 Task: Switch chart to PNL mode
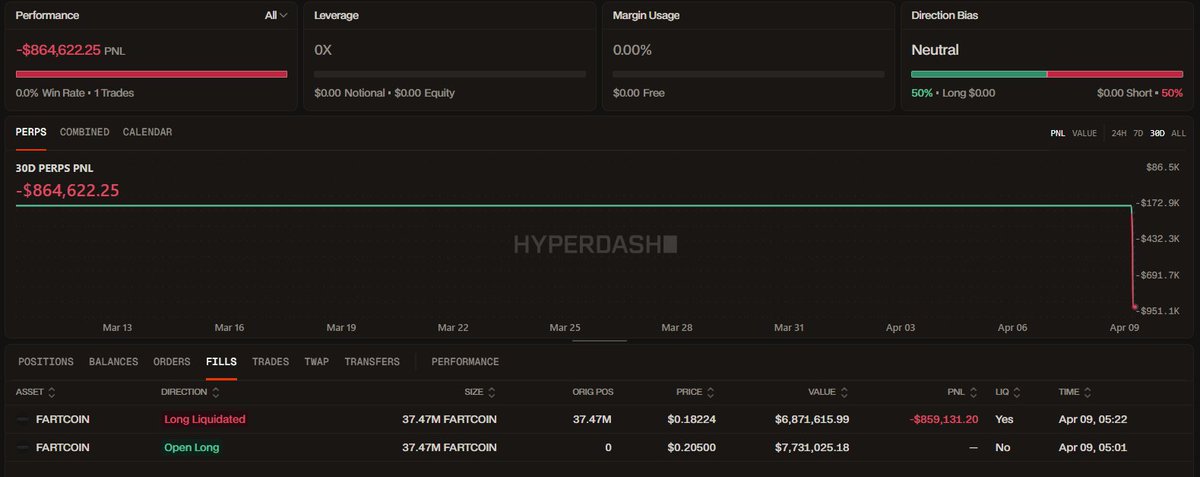tap(1057, 133)
